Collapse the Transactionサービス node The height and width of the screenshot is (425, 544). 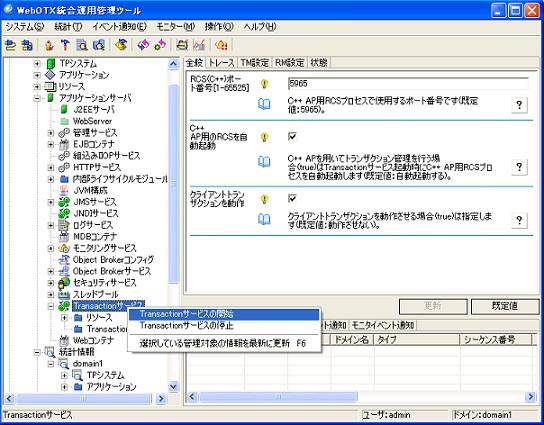tap(51, 306)
